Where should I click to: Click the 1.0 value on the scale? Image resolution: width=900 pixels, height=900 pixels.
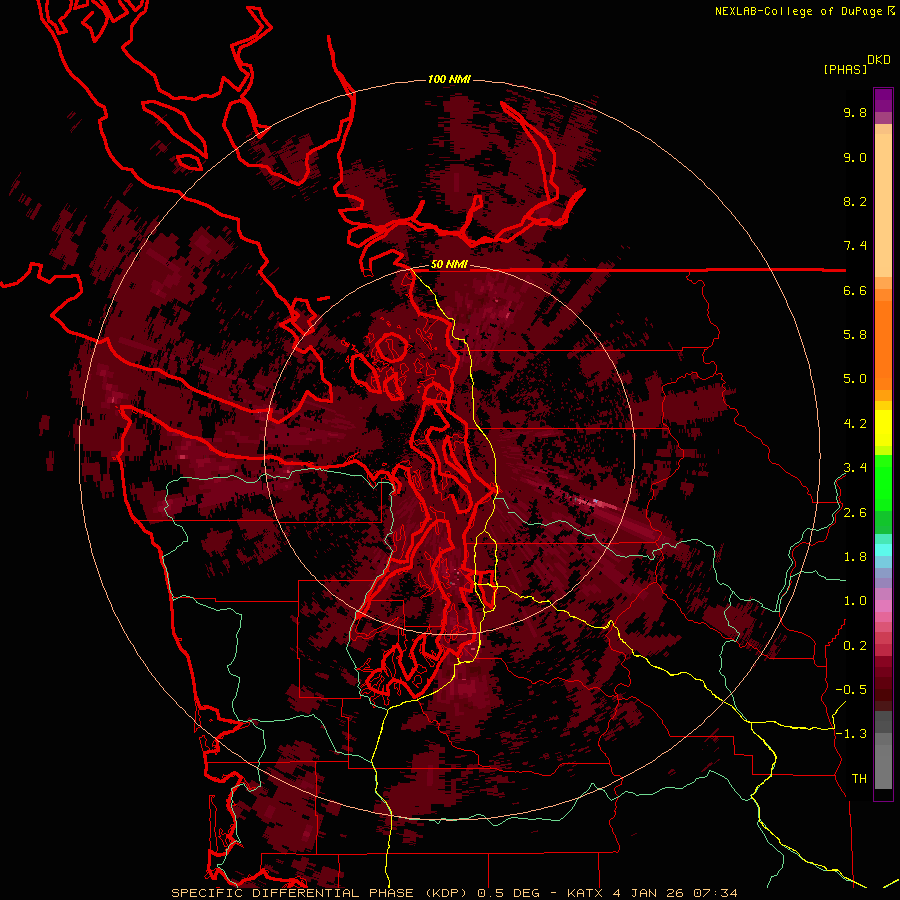[855, 601]
